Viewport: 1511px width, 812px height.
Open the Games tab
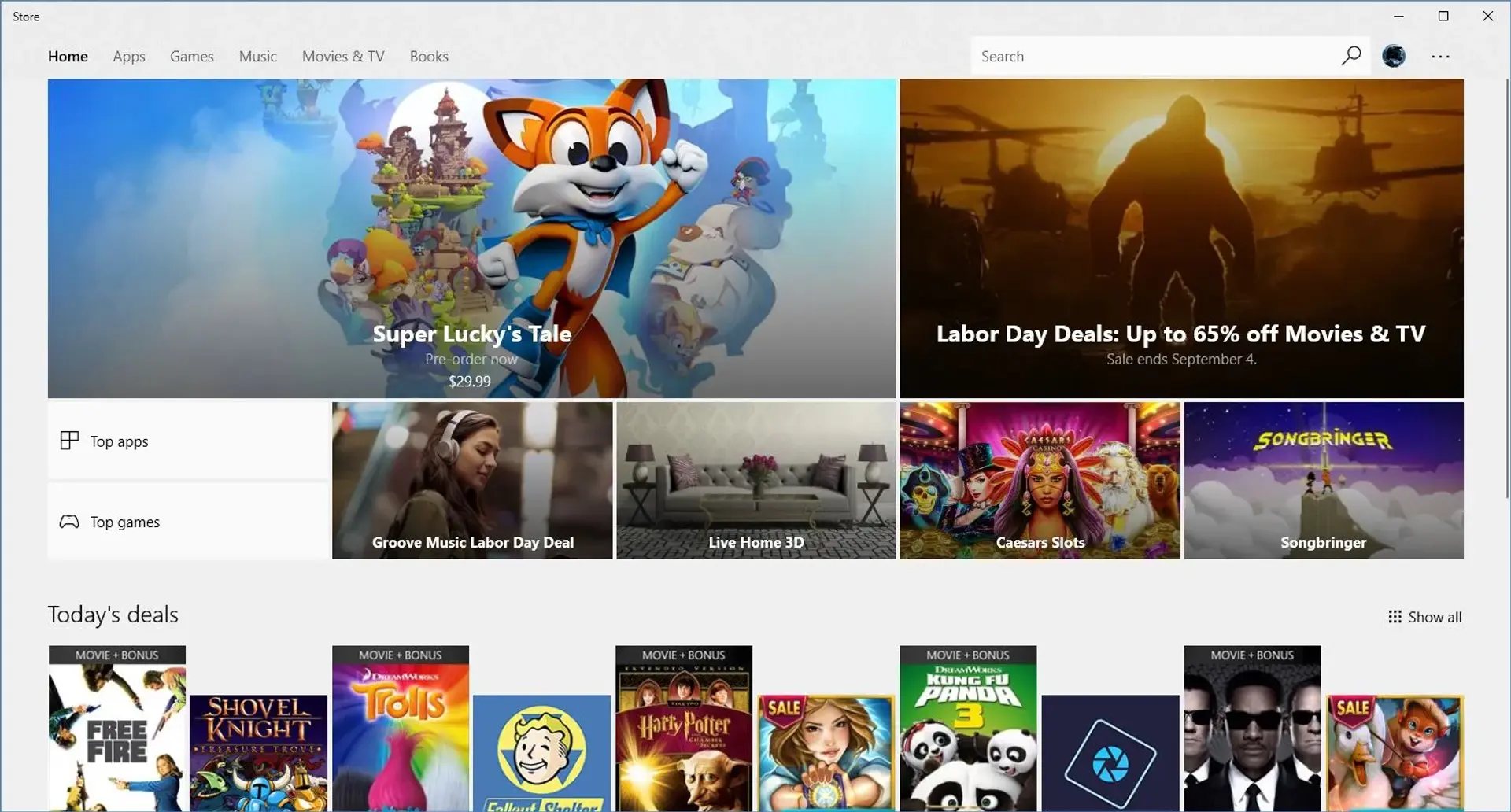[192, 57]
